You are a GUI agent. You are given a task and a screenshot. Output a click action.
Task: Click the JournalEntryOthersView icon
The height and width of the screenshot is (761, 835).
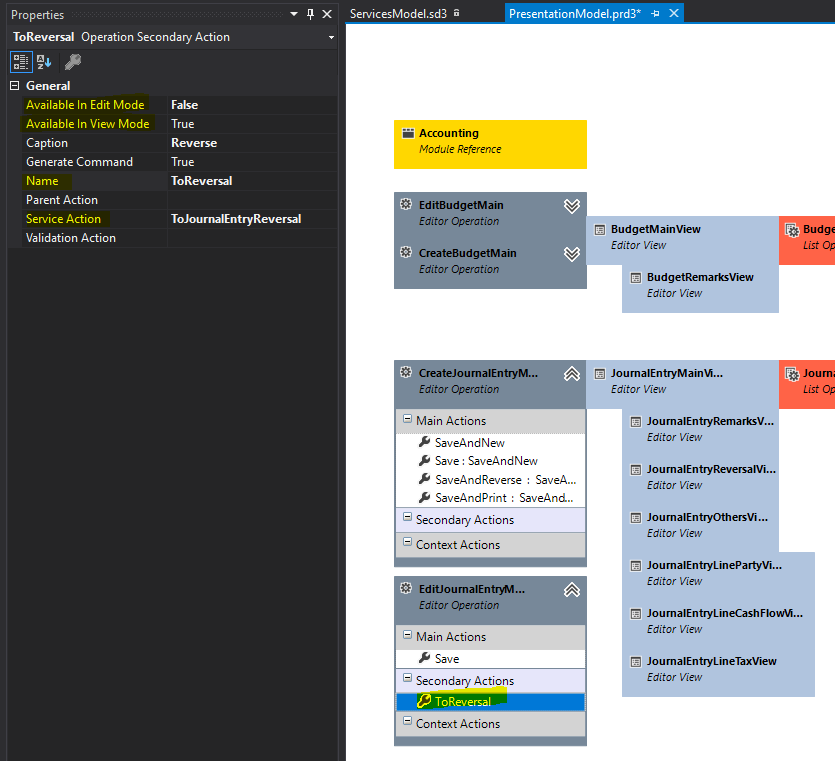point(636,518)
